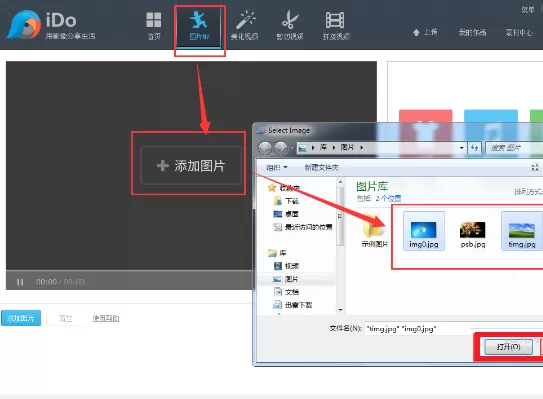Open the 组织 organize dropdown menu
543x399 pixels.
click(x=276, y=168)
